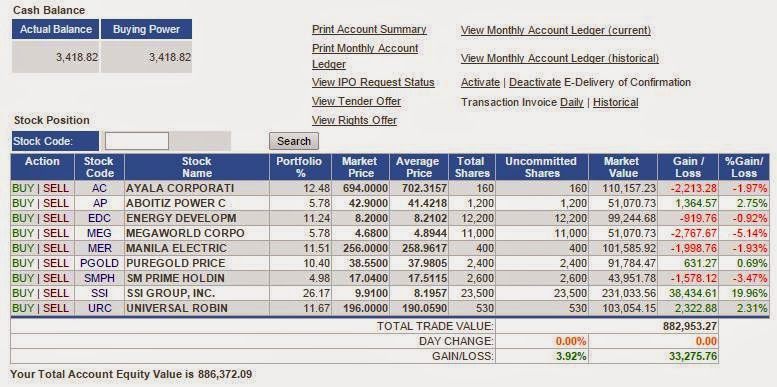The height and width of the screenshot is (387, 777).
Task: Open the PGOLD stock code link
Action: coord(100,263)
